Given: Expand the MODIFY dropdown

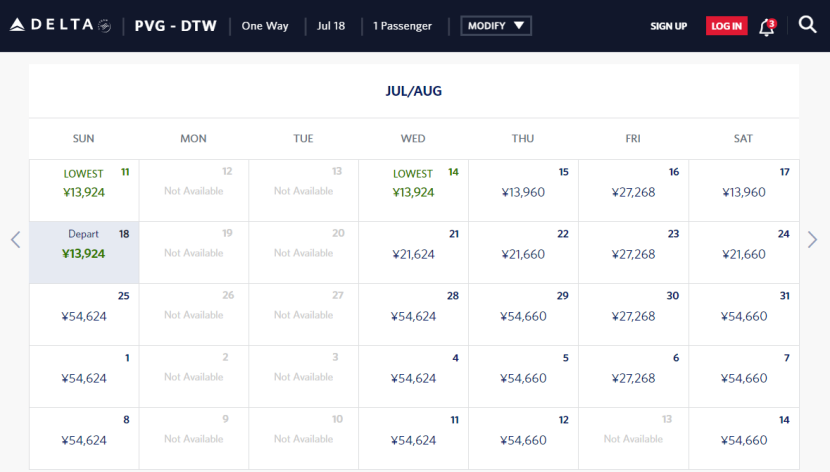Looking at the screenshot, I should click(495, 26).
